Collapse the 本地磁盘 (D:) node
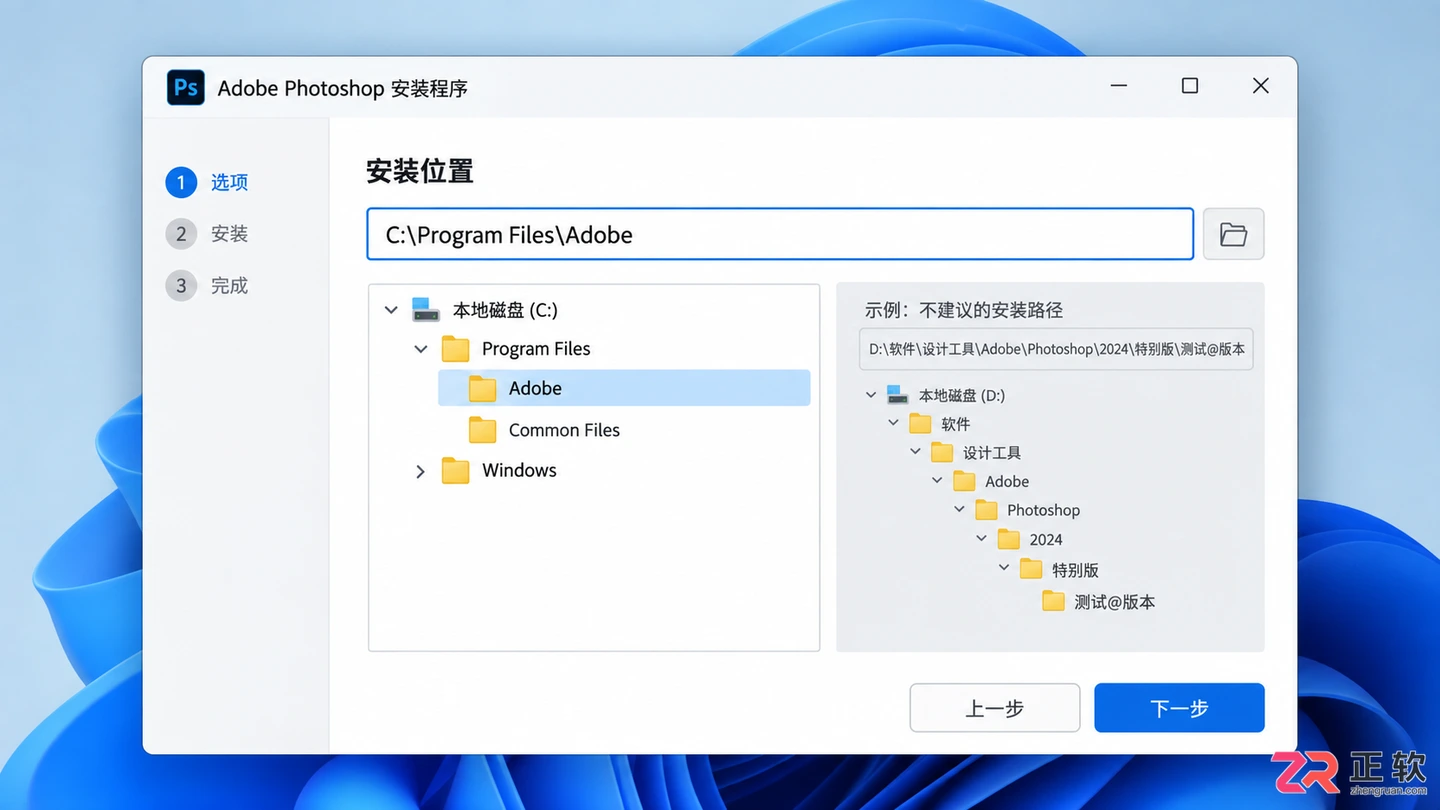Viewport: 1440px width, 810px height. pos(871,395)
